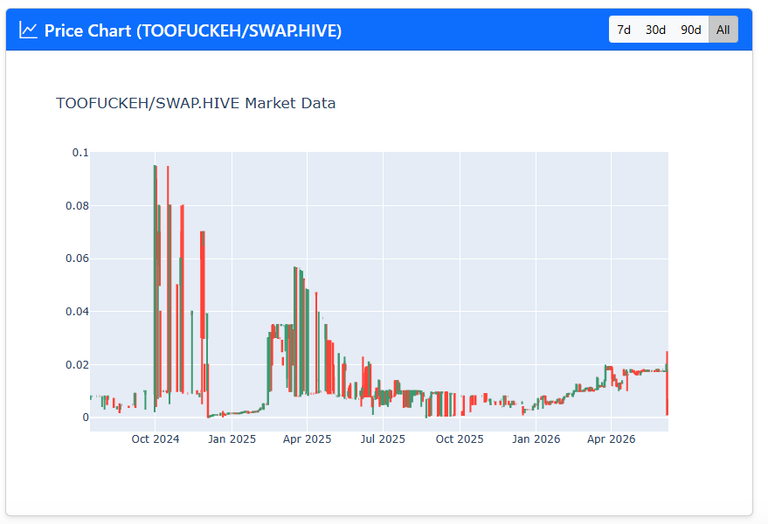Click the 0.1 y-axis value

(x=80, y=153)
